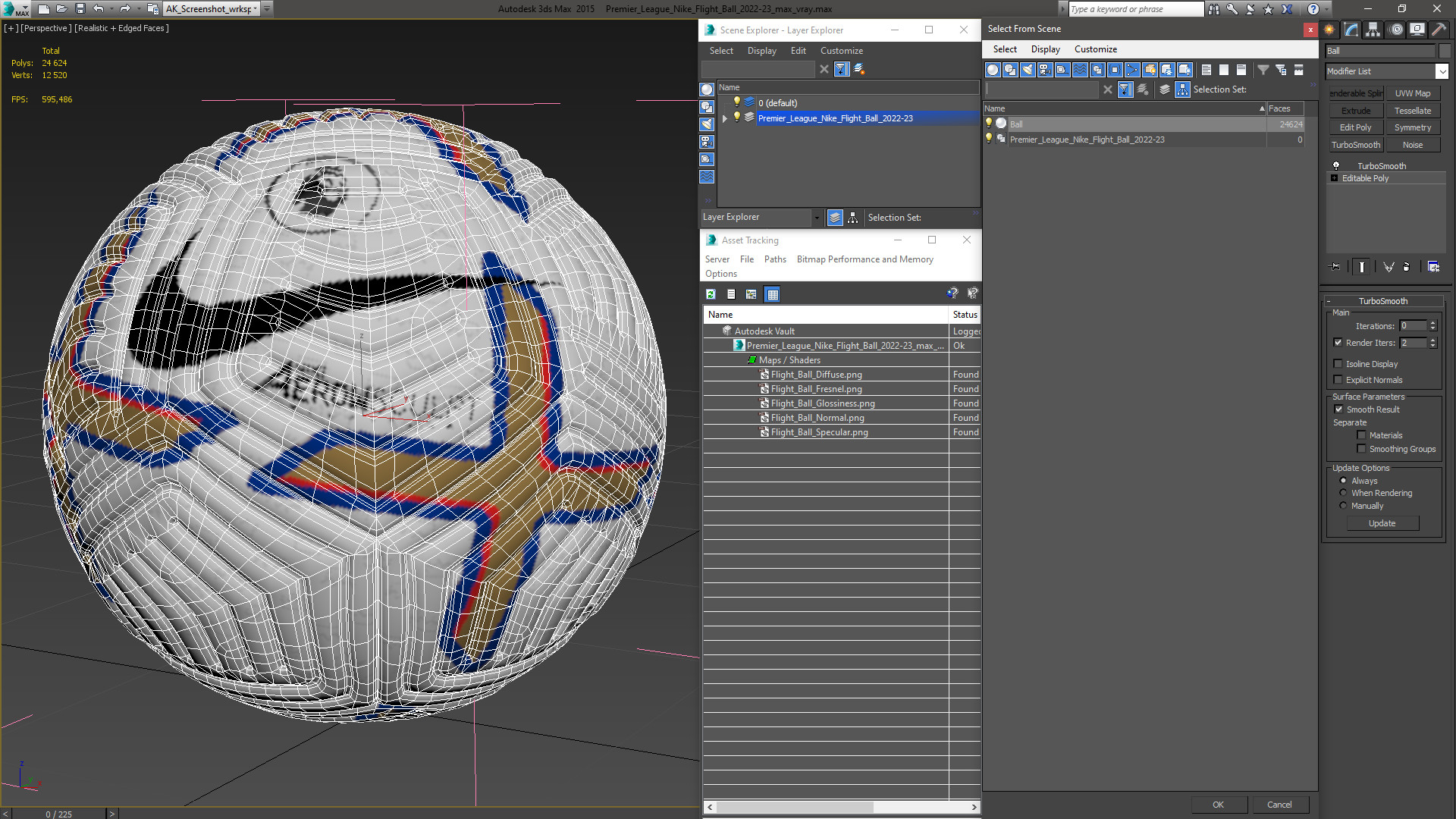Enable the Explicit Normals checkbox
Image resolution: width=1456 pixels, height=819 pixels.
(x=1338, y=380)
